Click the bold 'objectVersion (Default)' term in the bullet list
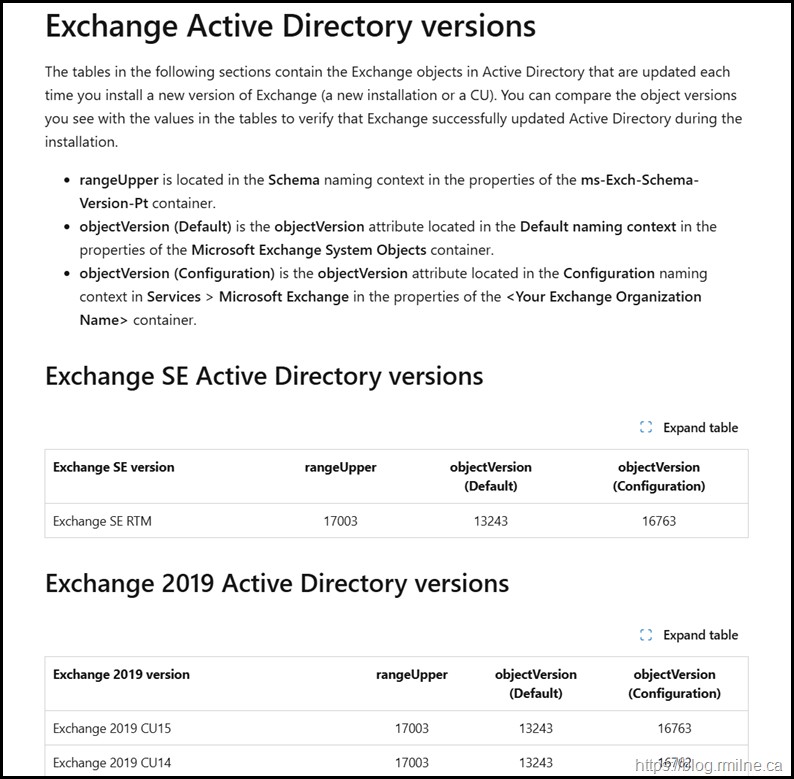794x779 pixels. [x=155, y=226]
